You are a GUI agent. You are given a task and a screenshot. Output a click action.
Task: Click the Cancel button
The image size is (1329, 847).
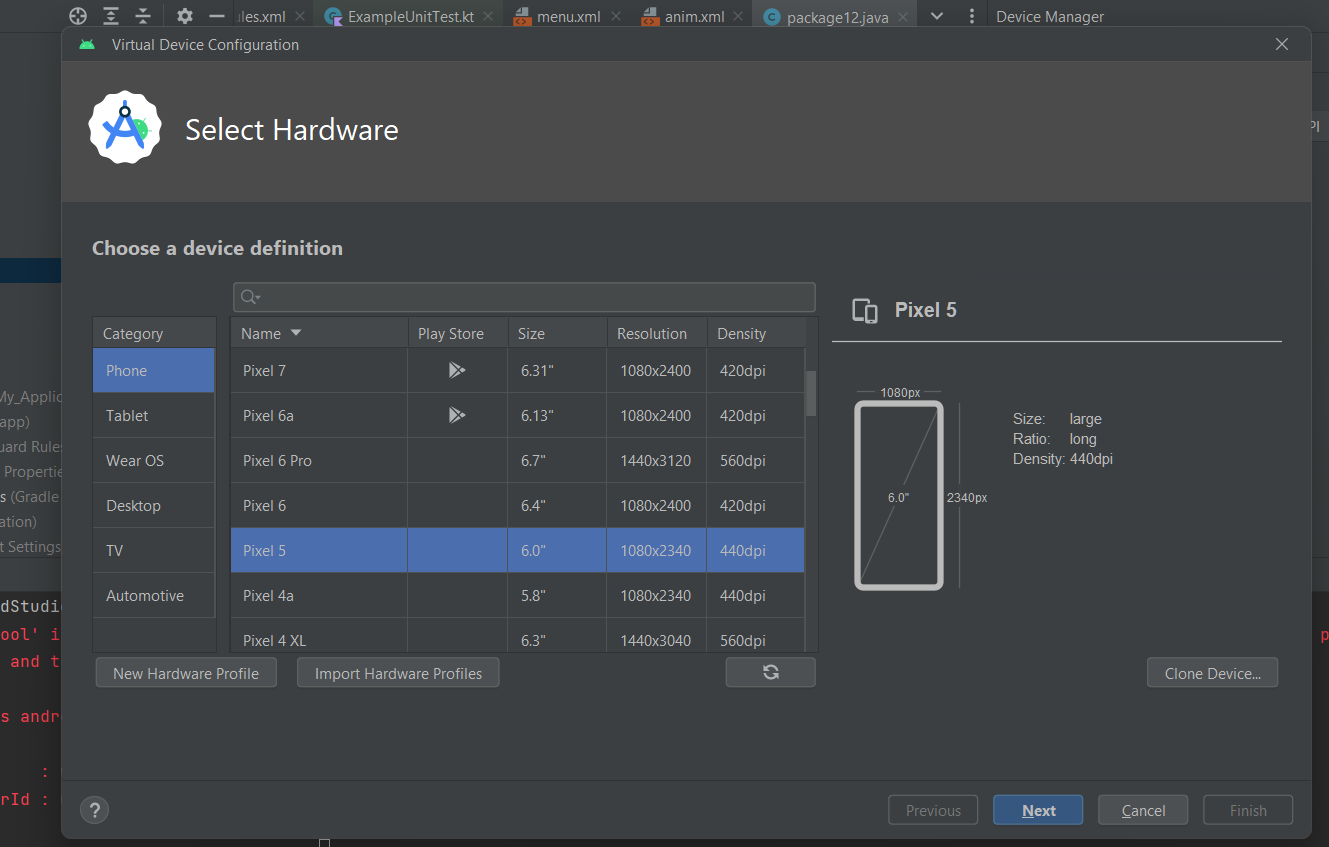click(1143, 810)
